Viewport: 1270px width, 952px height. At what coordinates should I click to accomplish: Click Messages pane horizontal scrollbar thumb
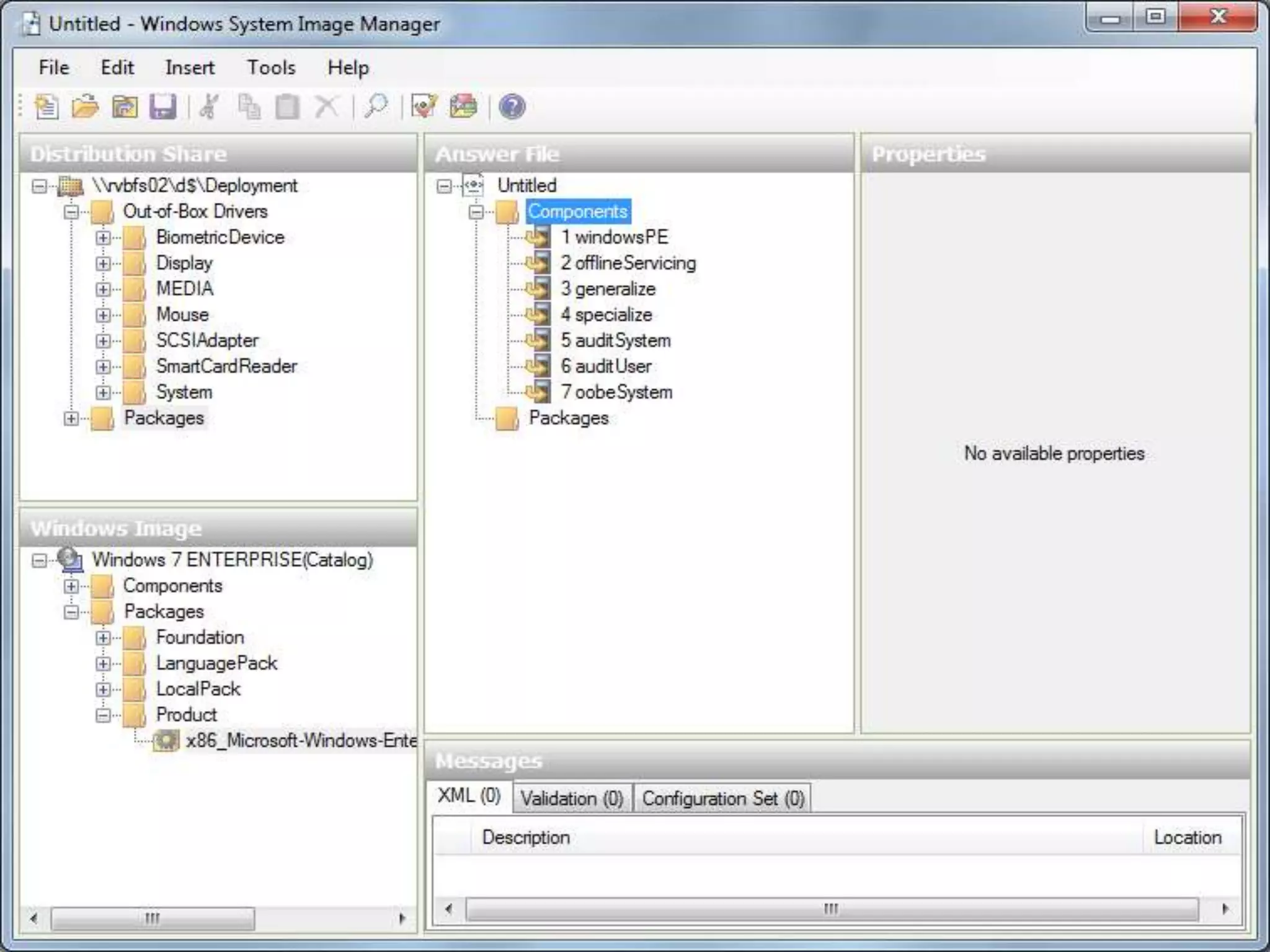pos(832,909)
